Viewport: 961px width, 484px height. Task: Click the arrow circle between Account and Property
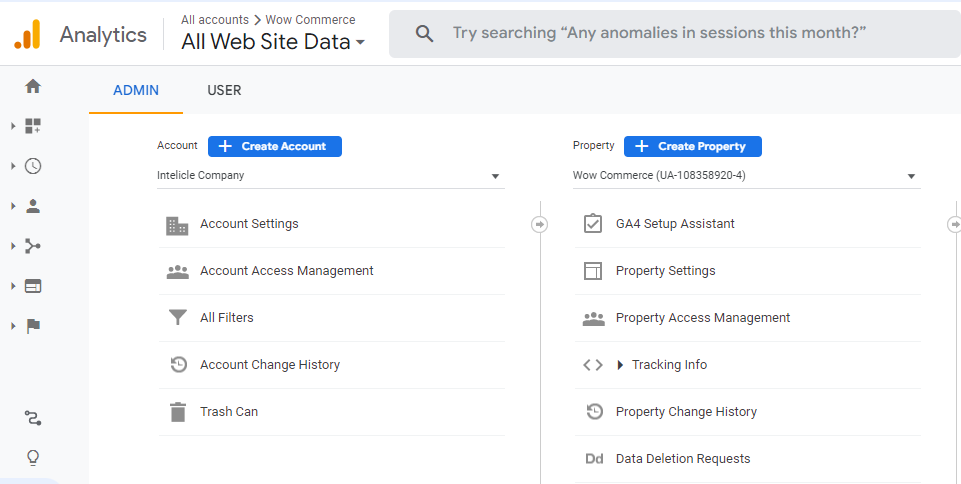(x=539, y=225)
